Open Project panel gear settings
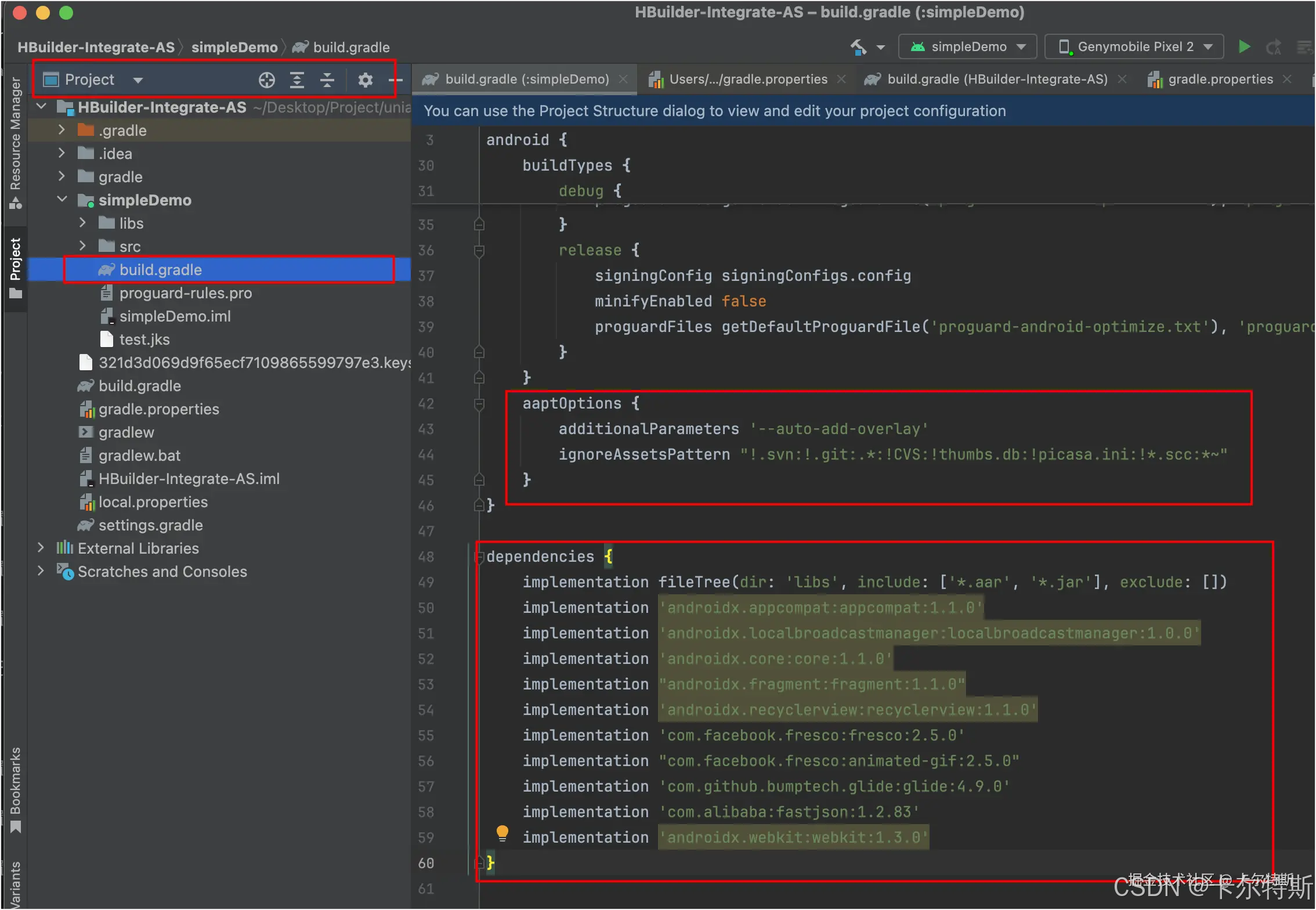 point(365,80)
